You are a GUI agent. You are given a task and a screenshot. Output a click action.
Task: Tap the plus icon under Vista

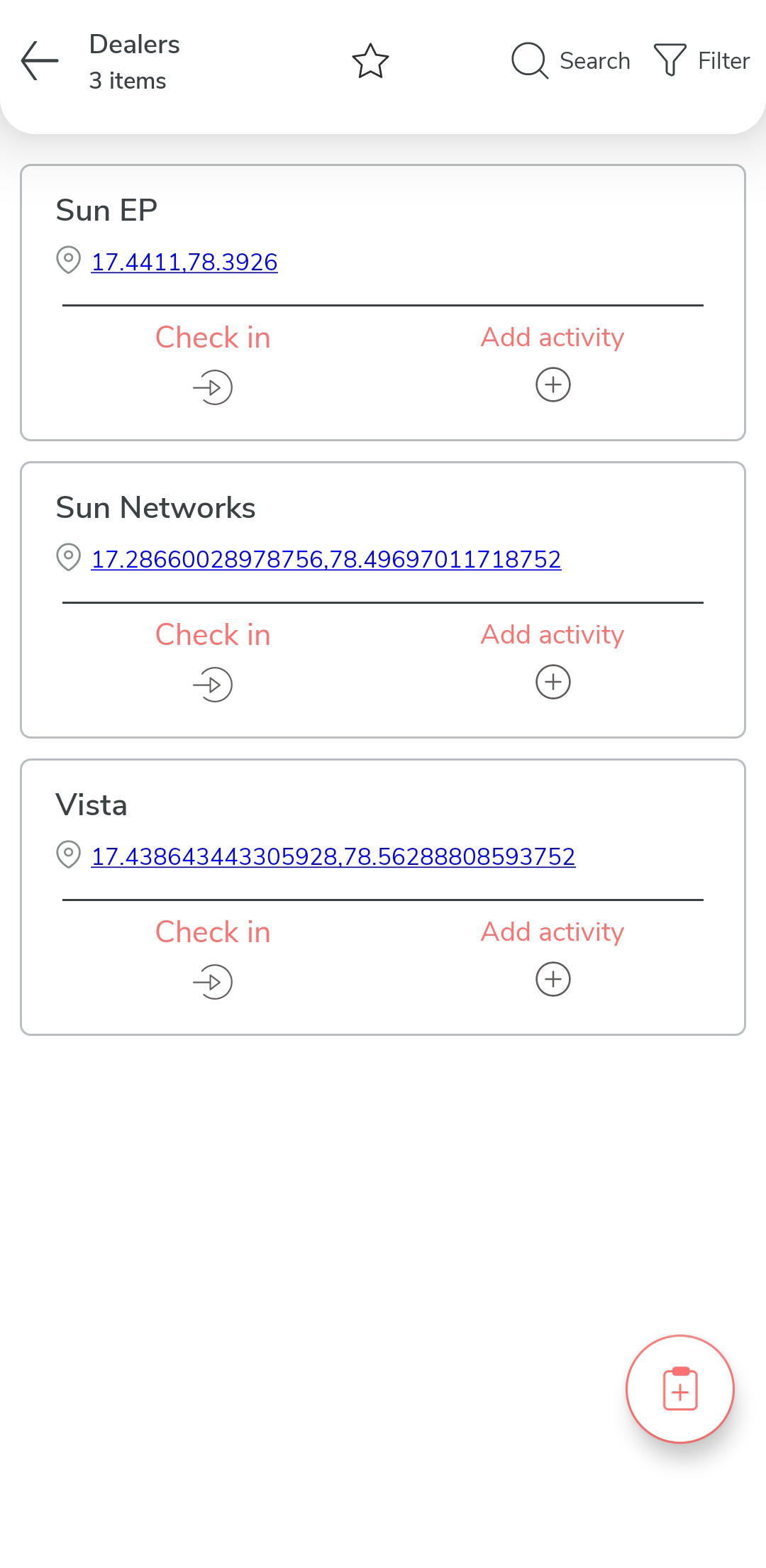(553, 980)
